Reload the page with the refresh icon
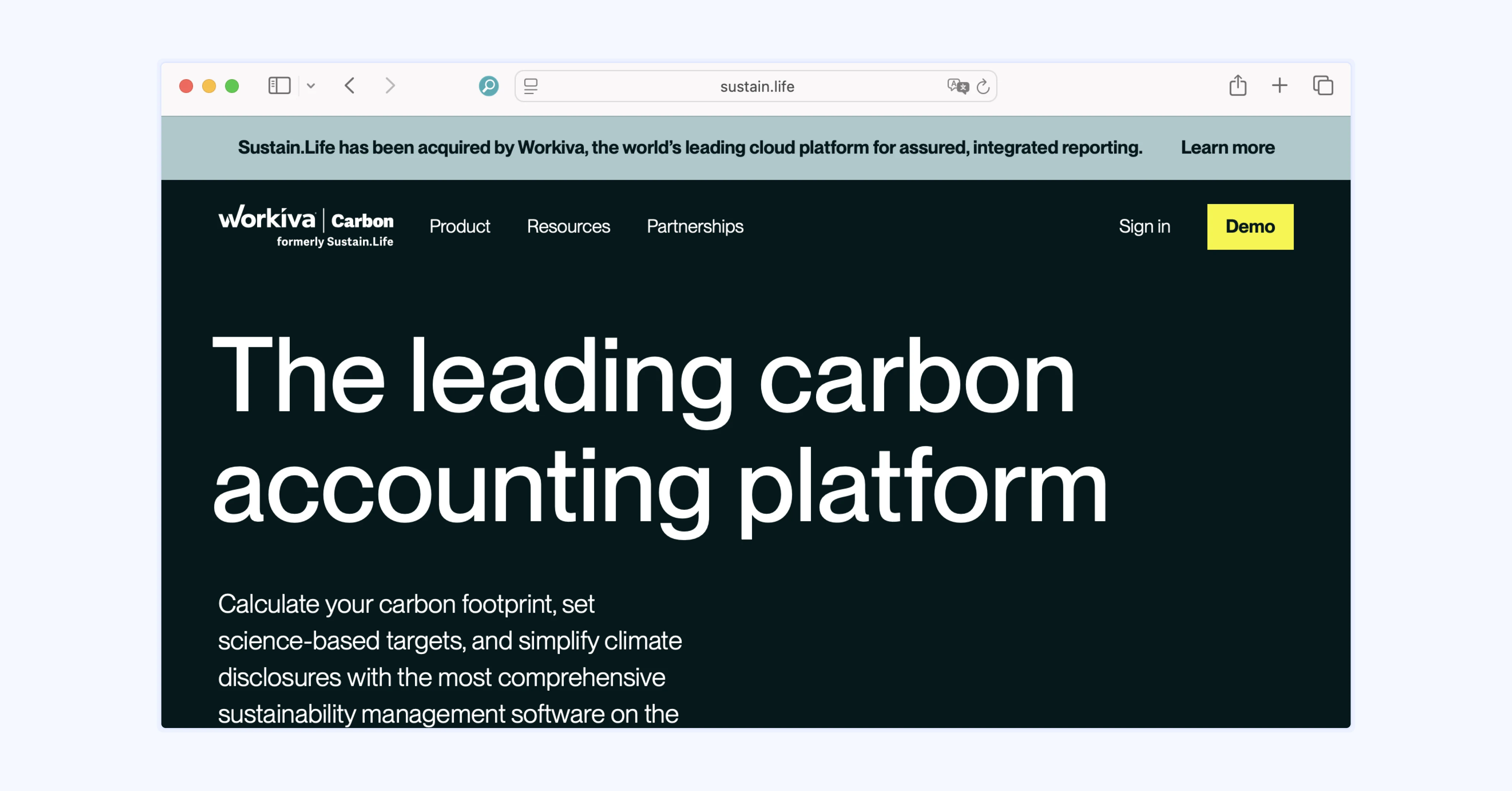The image size is (1512, 791). [983, 86]
